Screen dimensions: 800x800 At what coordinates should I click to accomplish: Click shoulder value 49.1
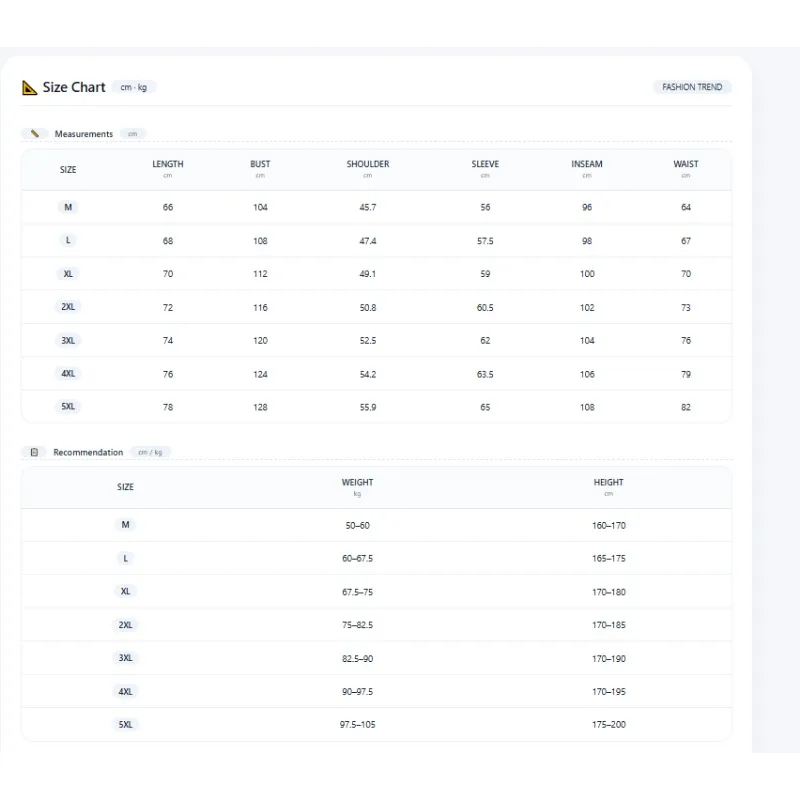pos(368,274)
